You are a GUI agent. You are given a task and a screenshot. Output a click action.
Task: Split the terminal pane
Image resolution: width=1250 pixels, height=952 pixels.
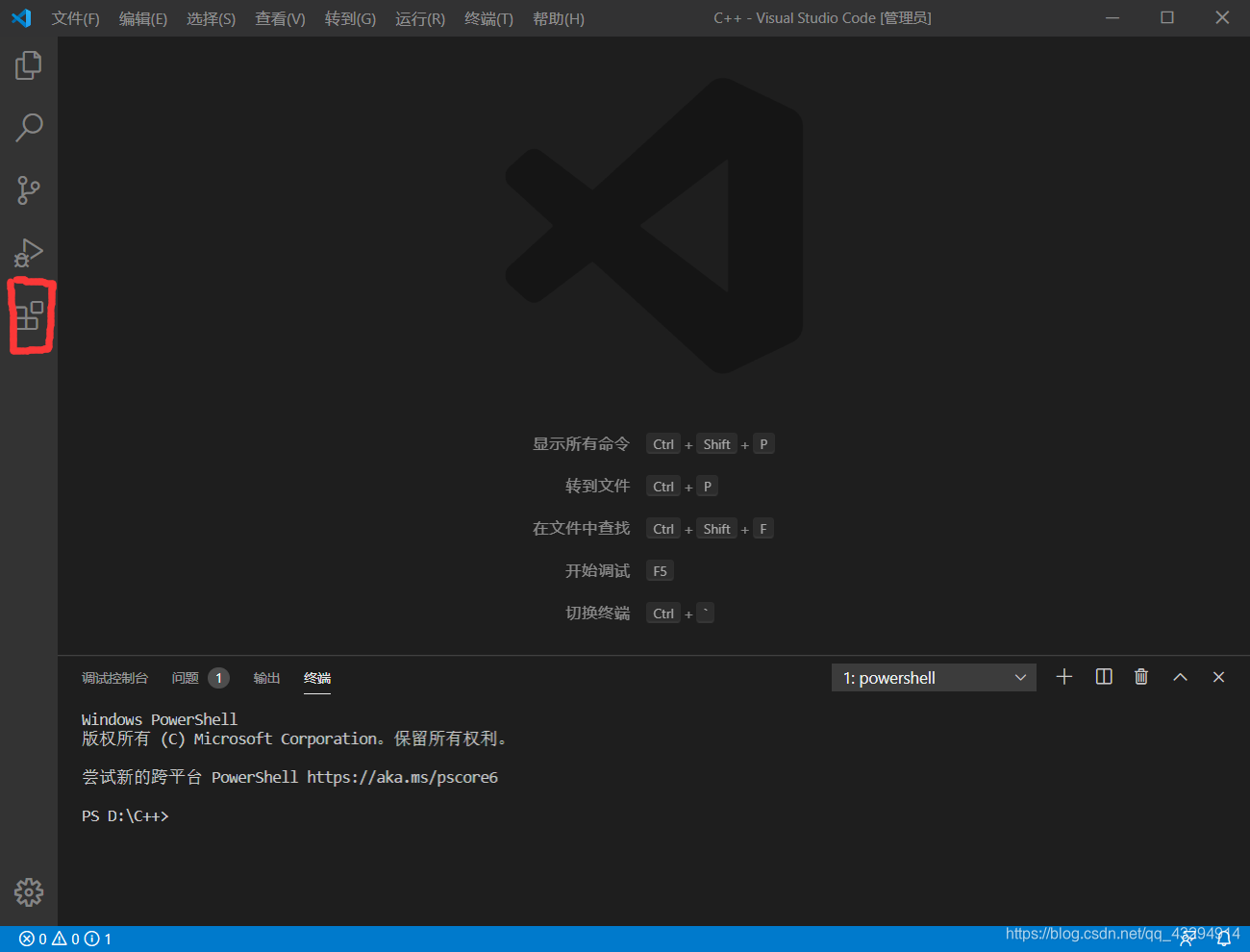pyautogui.click(x=1104, y=677)
